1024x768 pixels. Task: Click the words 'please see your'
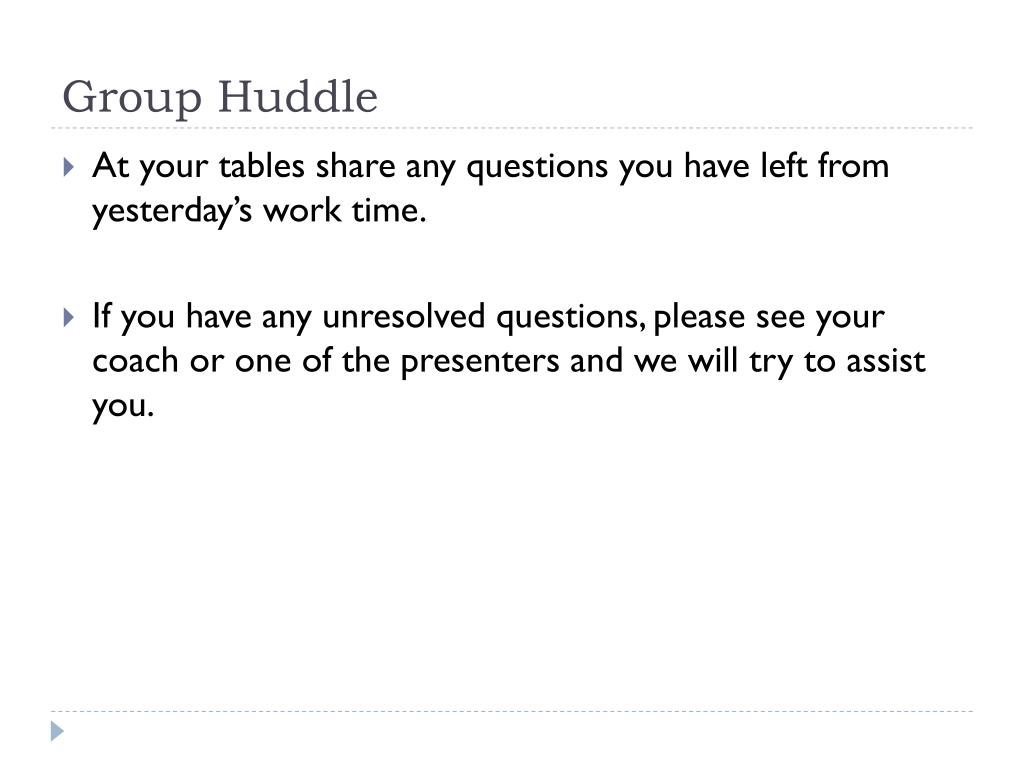coord(769,318)
